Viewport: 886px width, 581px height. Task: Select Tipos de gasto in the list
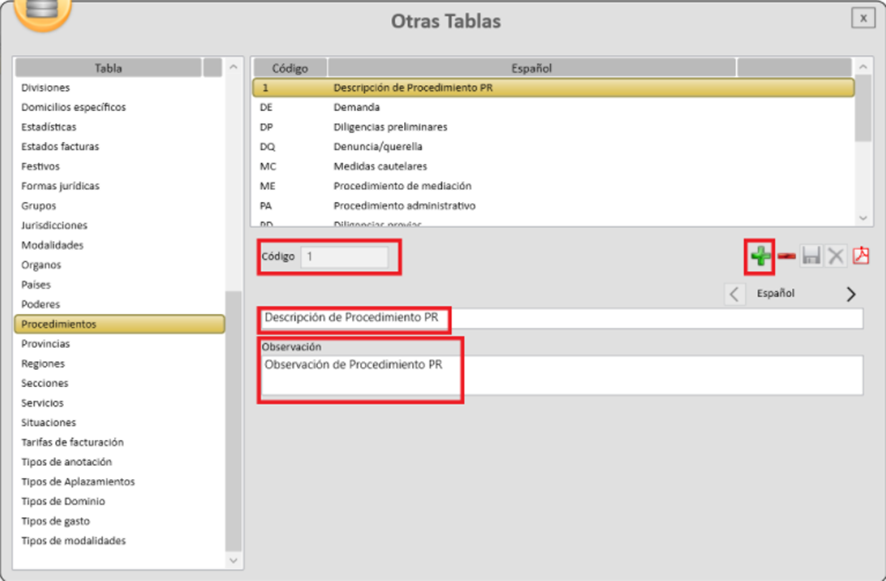point(55,521)
